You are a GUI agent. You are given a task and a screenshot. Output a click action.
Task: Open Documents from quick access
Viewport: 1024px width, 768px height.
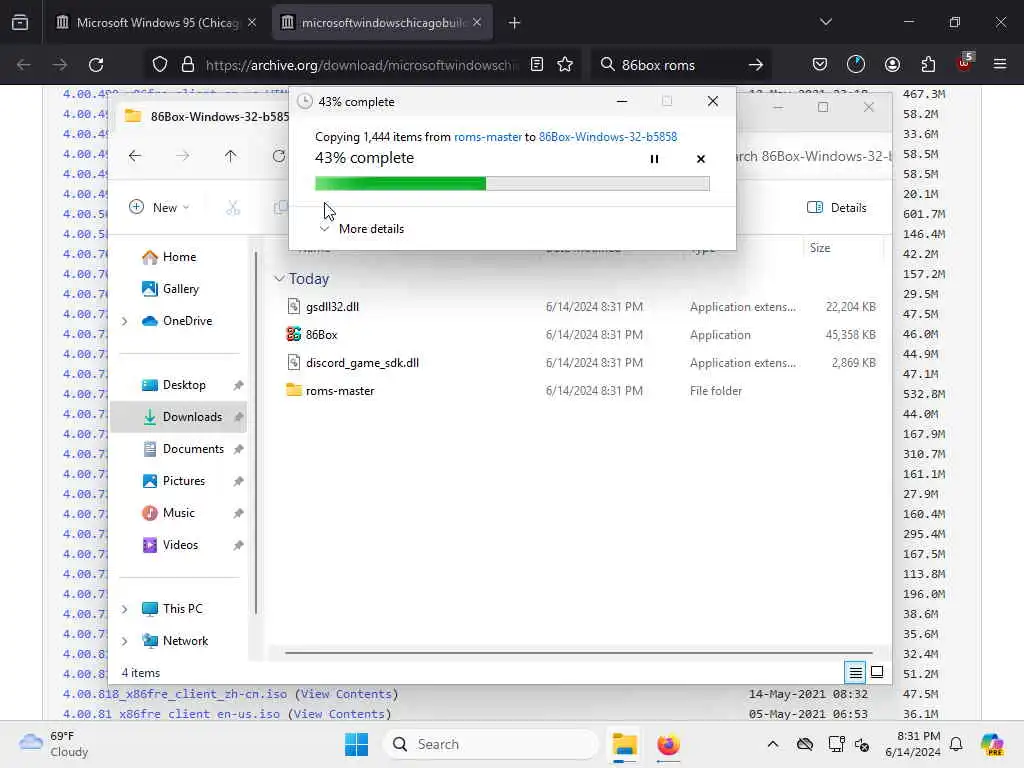(x=180, y=449)
